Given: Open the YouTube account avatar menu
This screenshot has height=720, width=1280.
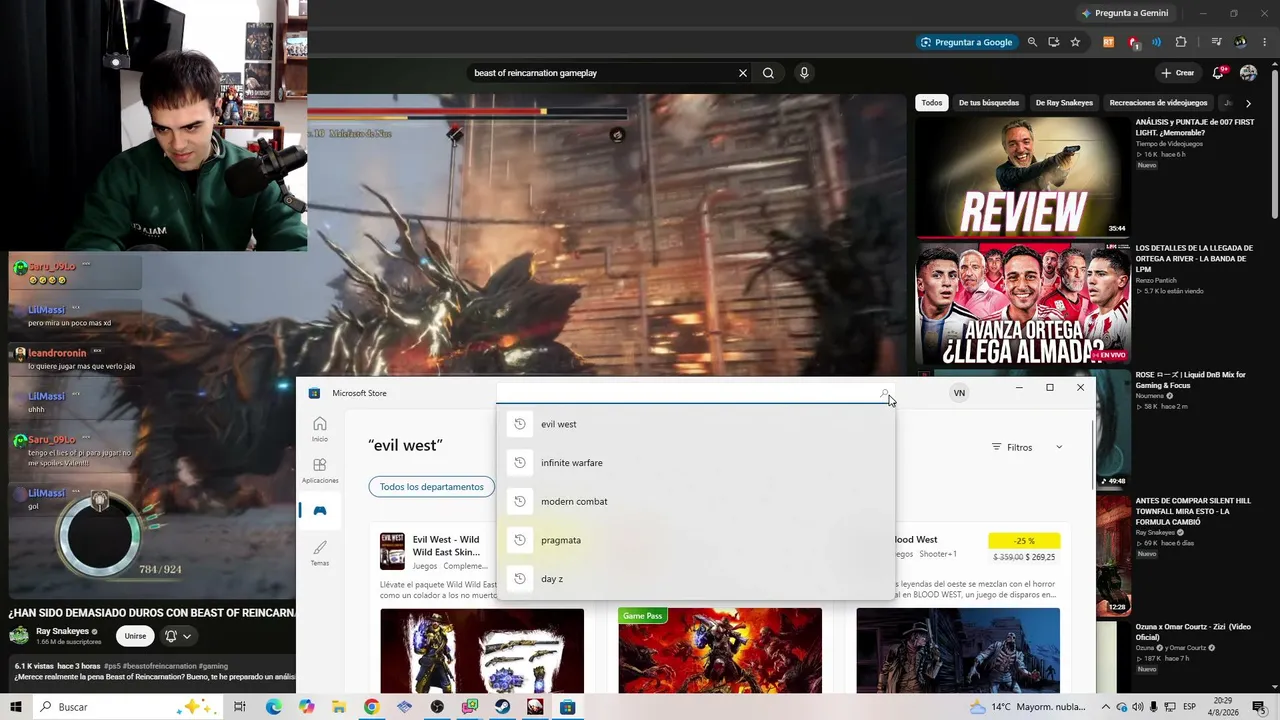Looking at the screenshot, I should pos(1248,73).
